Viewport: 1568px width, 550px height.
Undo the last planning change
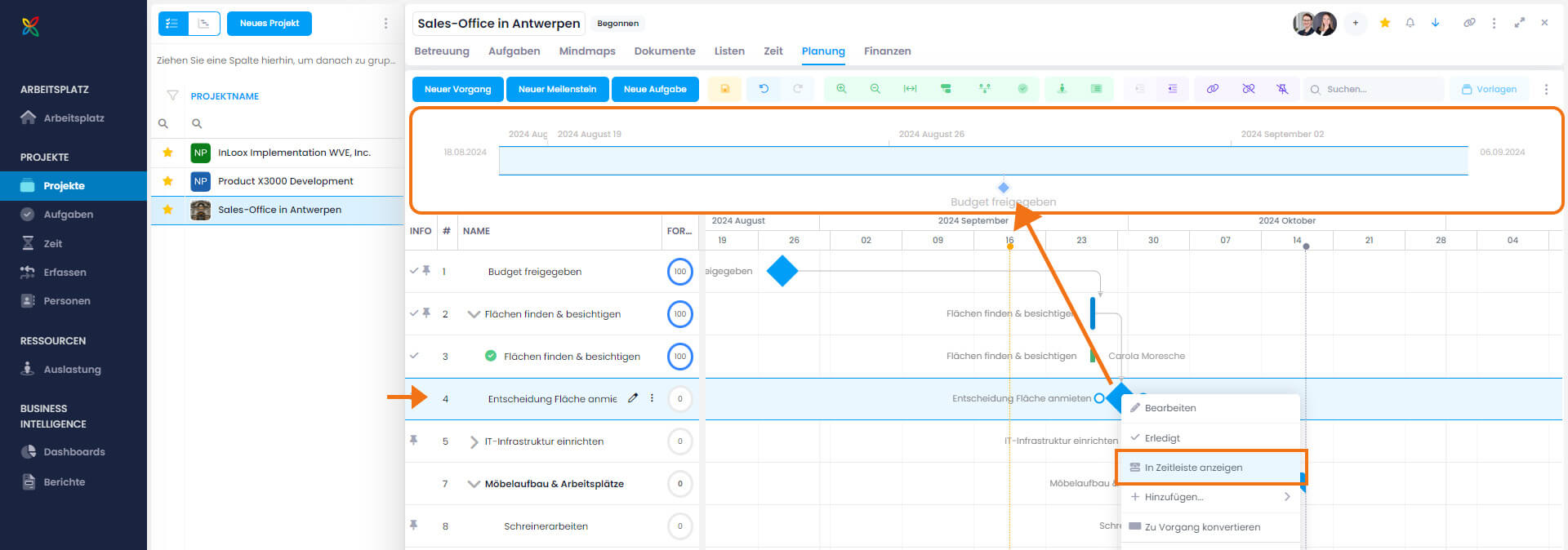764,89
